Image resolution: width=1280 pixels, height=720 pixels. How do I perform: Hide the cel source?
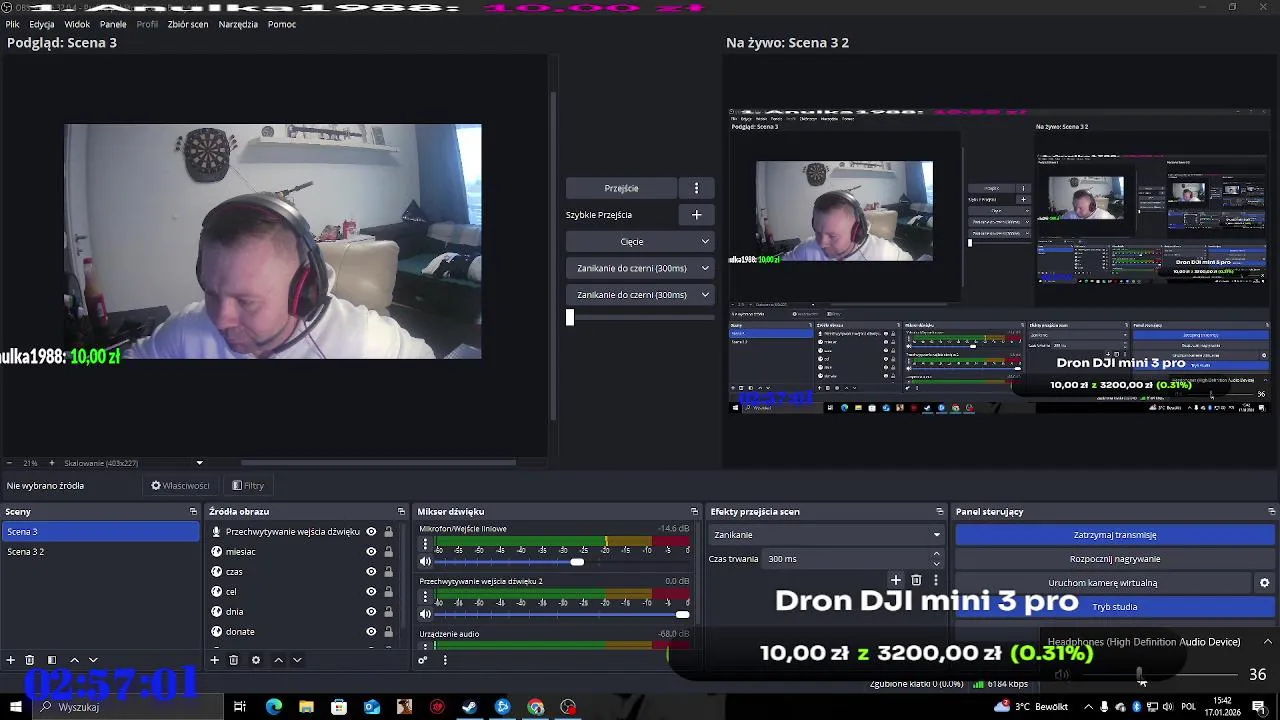tap(371, 592)
